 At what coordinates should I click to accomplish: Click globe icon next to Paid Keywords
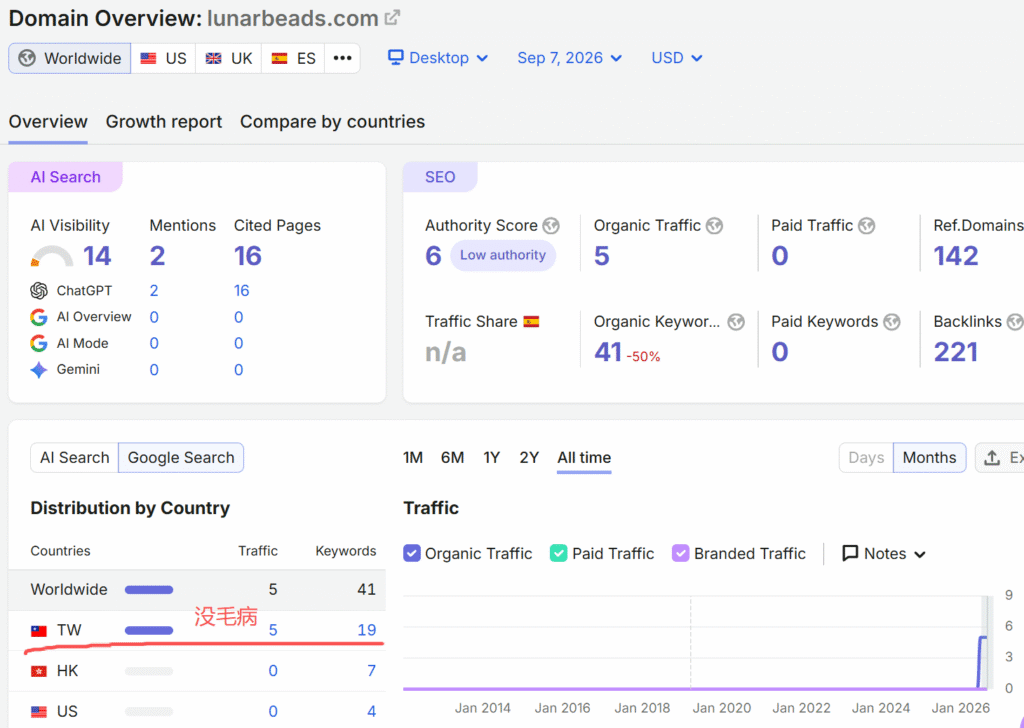[x=891, y=322]
